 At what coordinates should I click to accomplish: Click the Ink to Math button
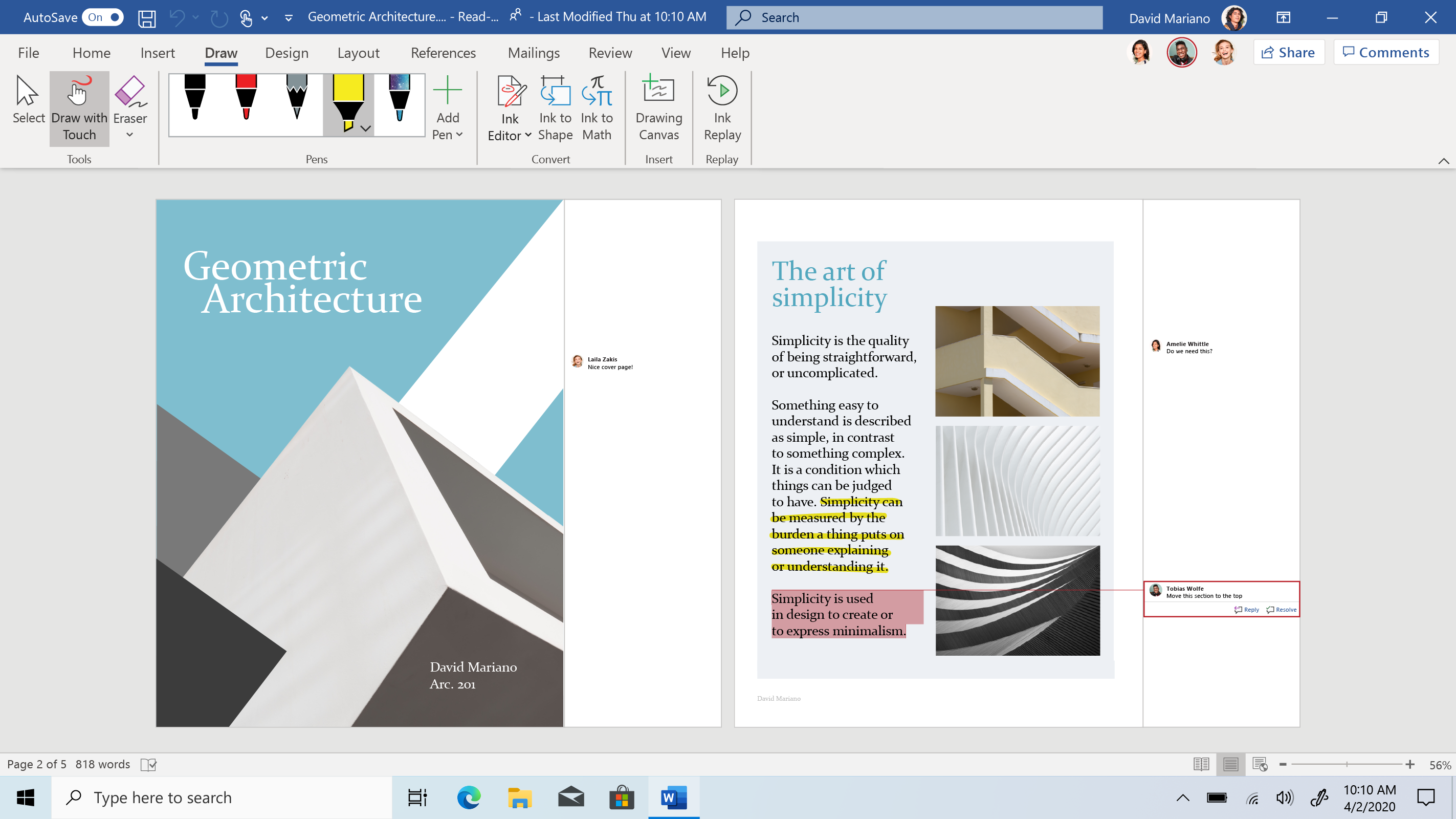tap(597, 108)
